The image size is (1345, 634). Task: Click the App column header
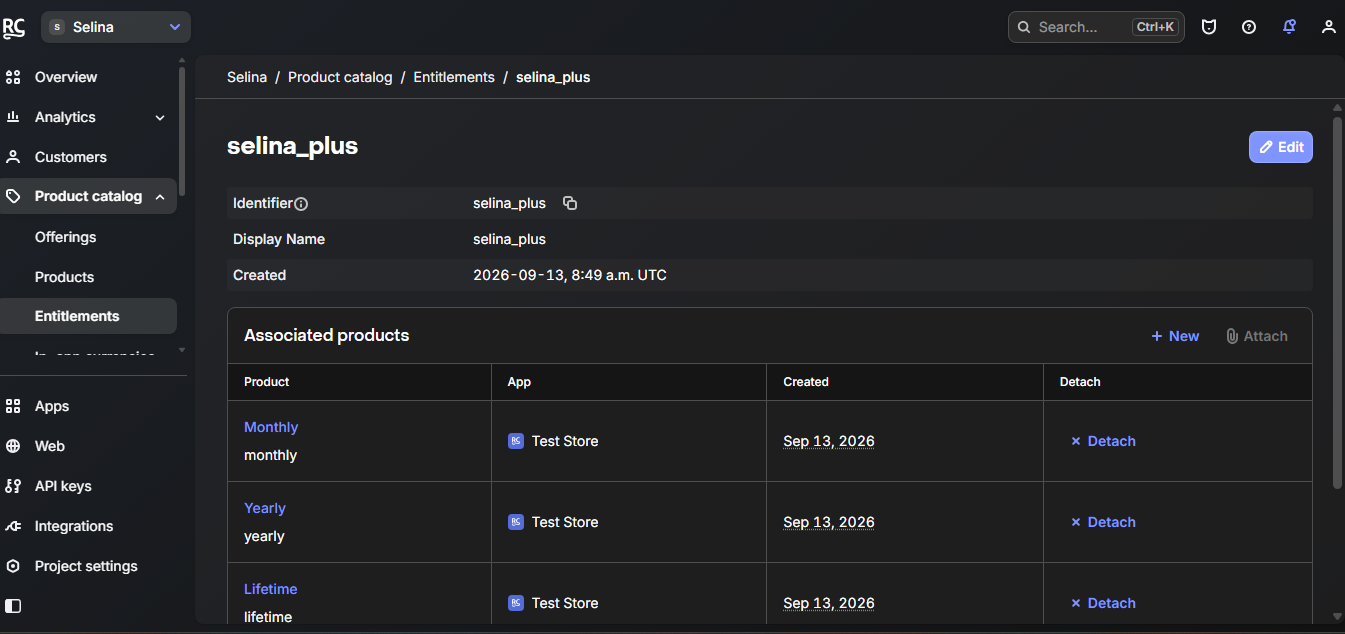[519, 382]
